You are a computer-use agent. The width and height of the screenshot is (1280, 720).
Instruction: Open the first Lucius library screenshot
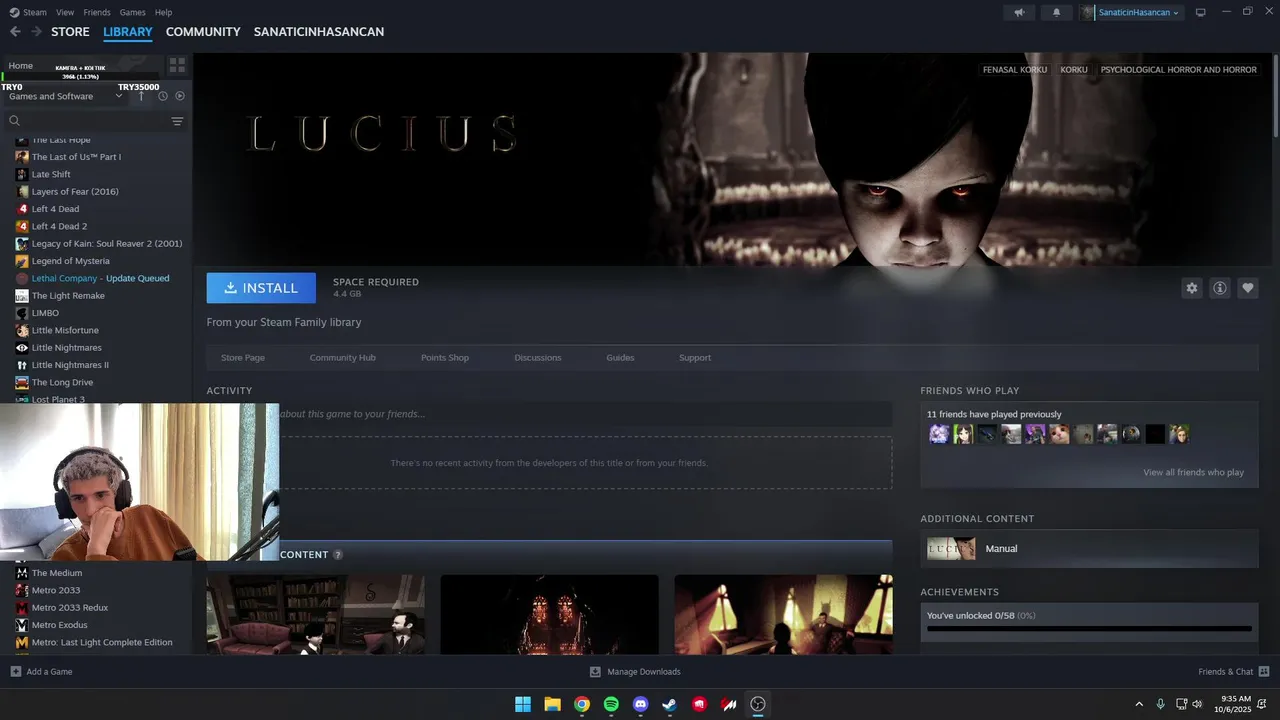315,614
